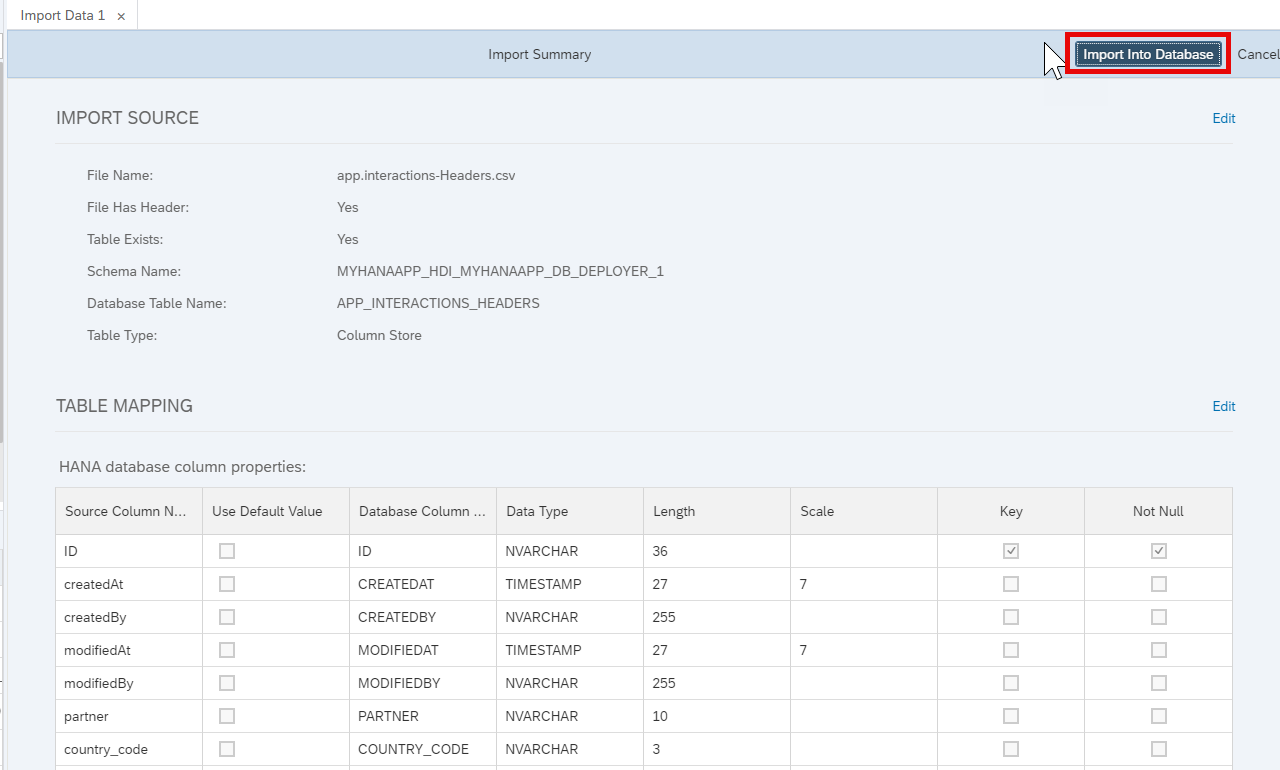This screenshot has width=1280, height=770.
Task: Enable Use Default Value for the ID row
Action: [227, 550]
